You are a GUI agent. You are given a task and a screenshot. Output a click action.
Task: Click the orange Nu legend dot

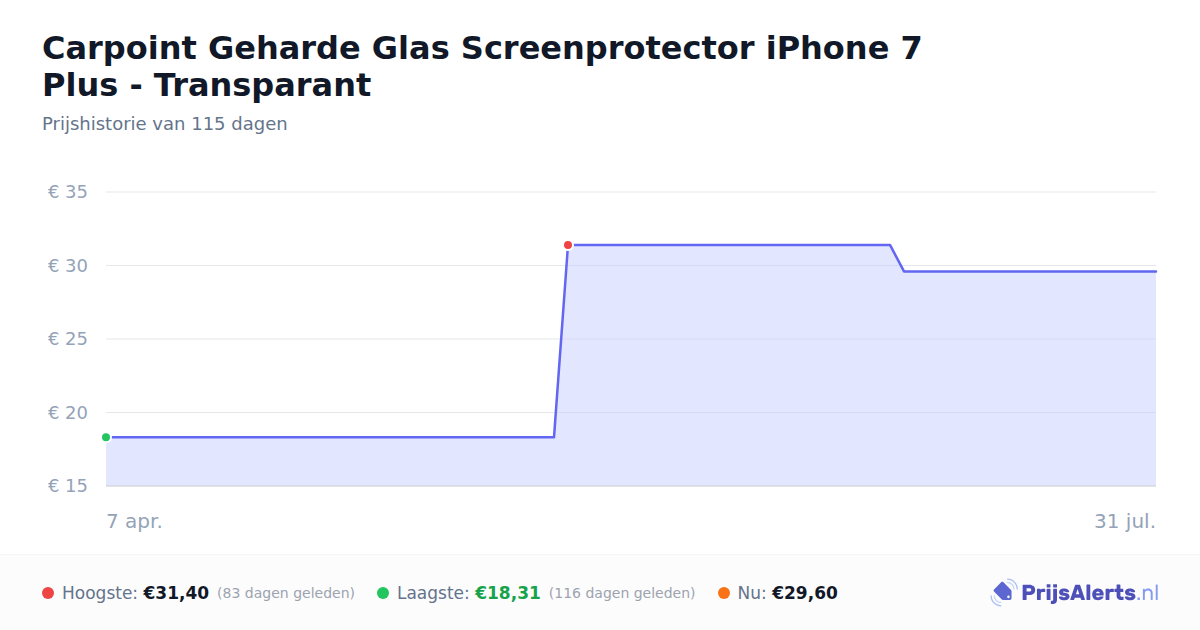(724, 593)
